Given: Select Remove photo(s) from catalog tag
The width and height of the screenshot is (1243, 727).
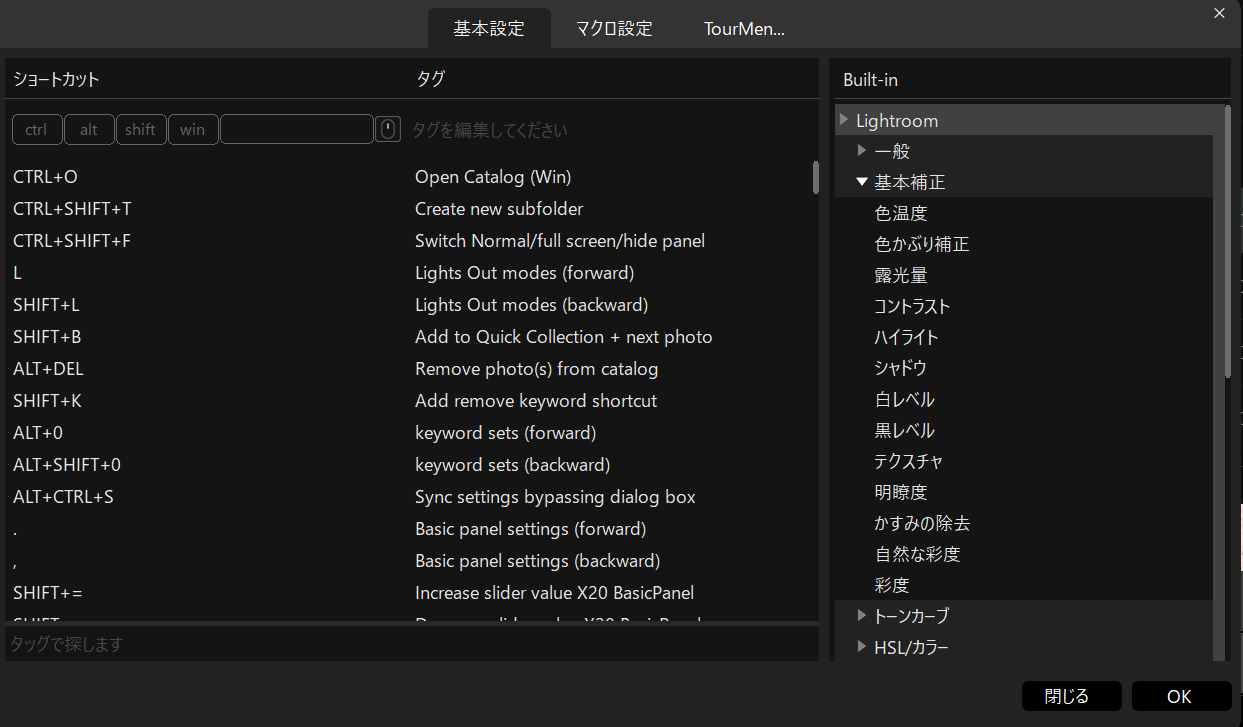Looking at the screenshot, I should 537,369.
